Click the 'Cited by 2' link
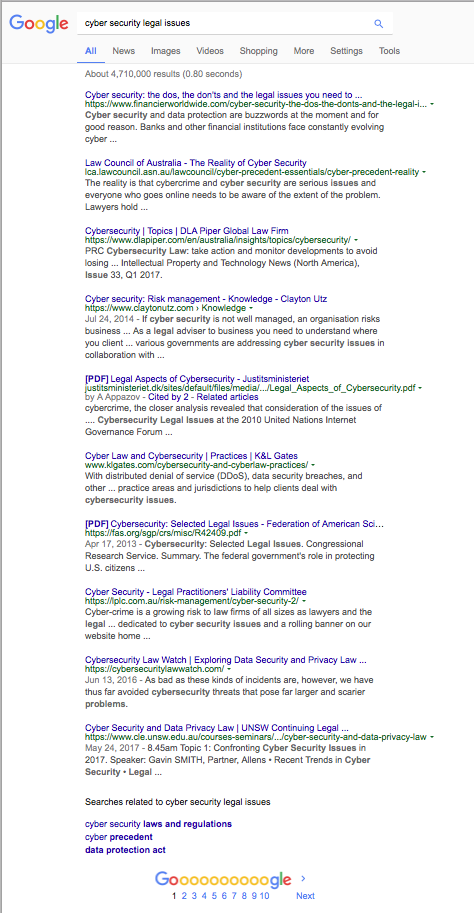Viewport: 474px width, 913px height. 170,397
